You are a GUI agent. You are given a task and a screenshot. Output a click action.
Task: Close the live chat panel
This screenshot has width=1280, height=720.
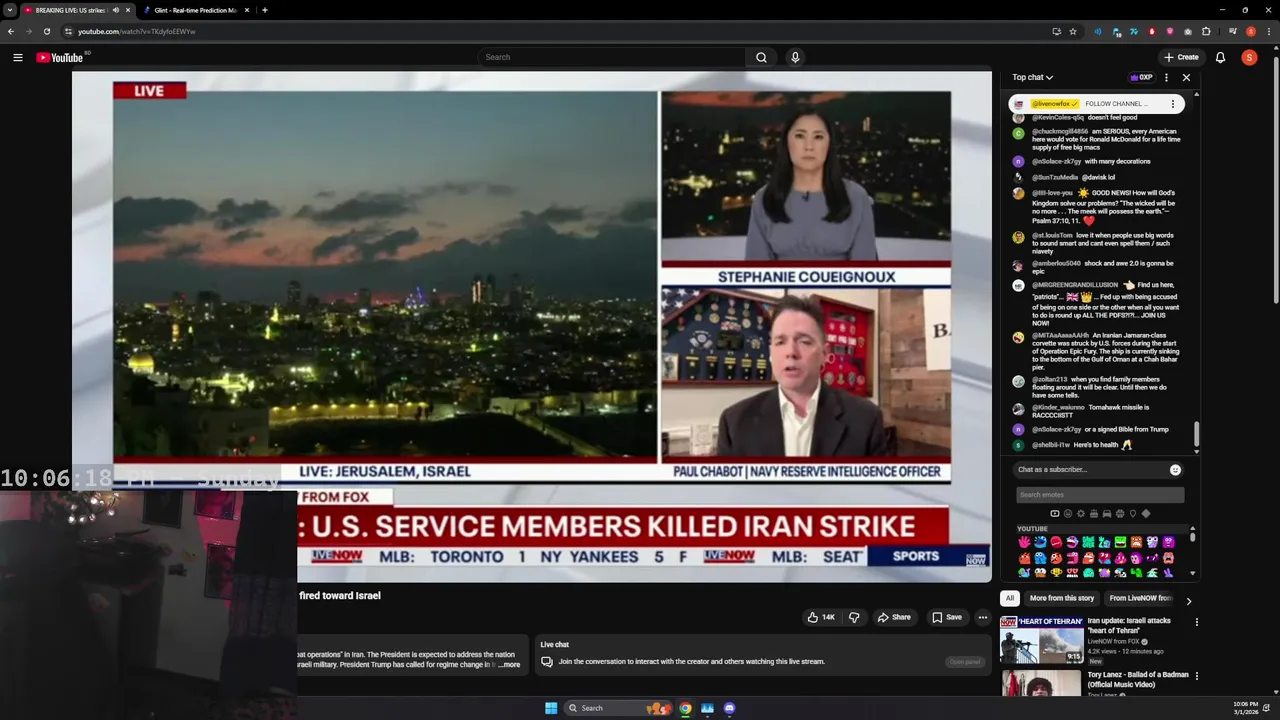click(1186, 77)
